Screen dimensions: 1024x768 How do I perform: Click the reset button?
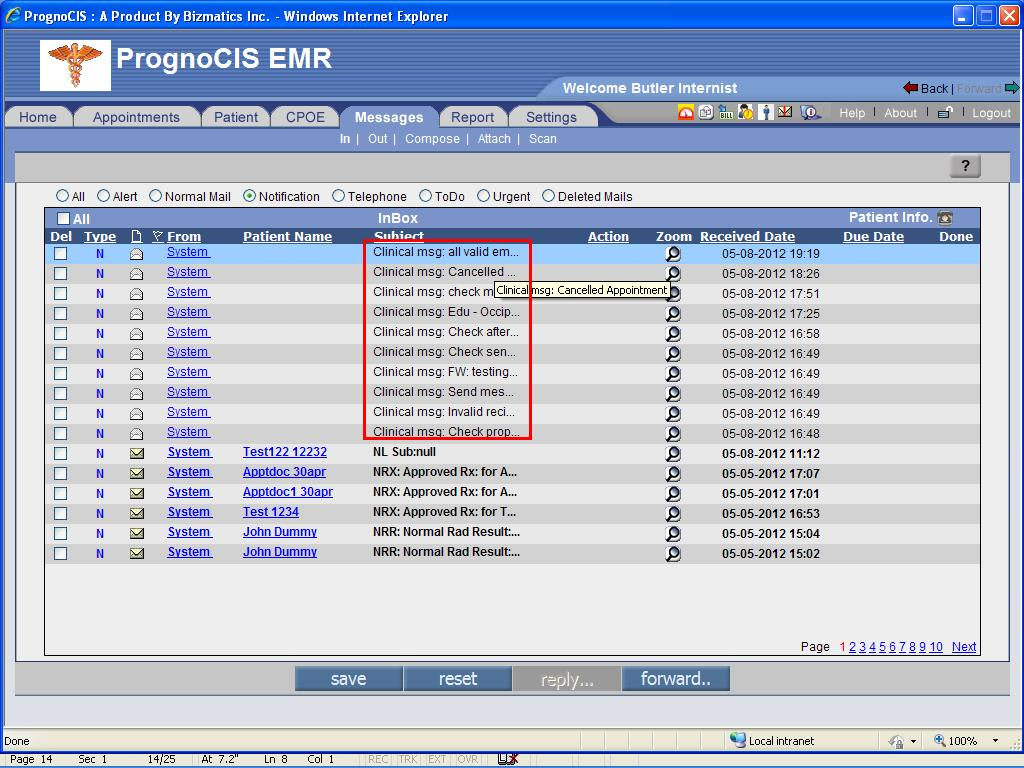tap(458, 679)
